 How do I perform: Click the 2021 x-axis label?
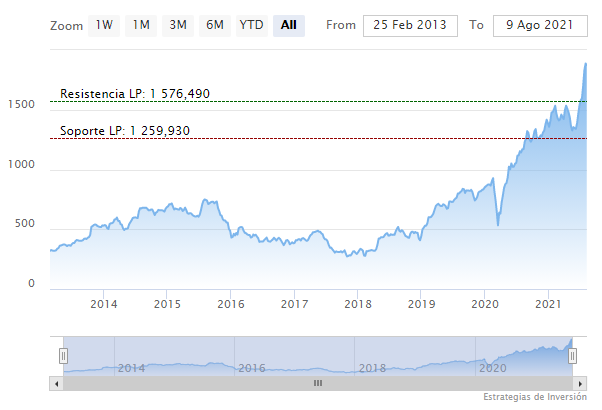548,304
